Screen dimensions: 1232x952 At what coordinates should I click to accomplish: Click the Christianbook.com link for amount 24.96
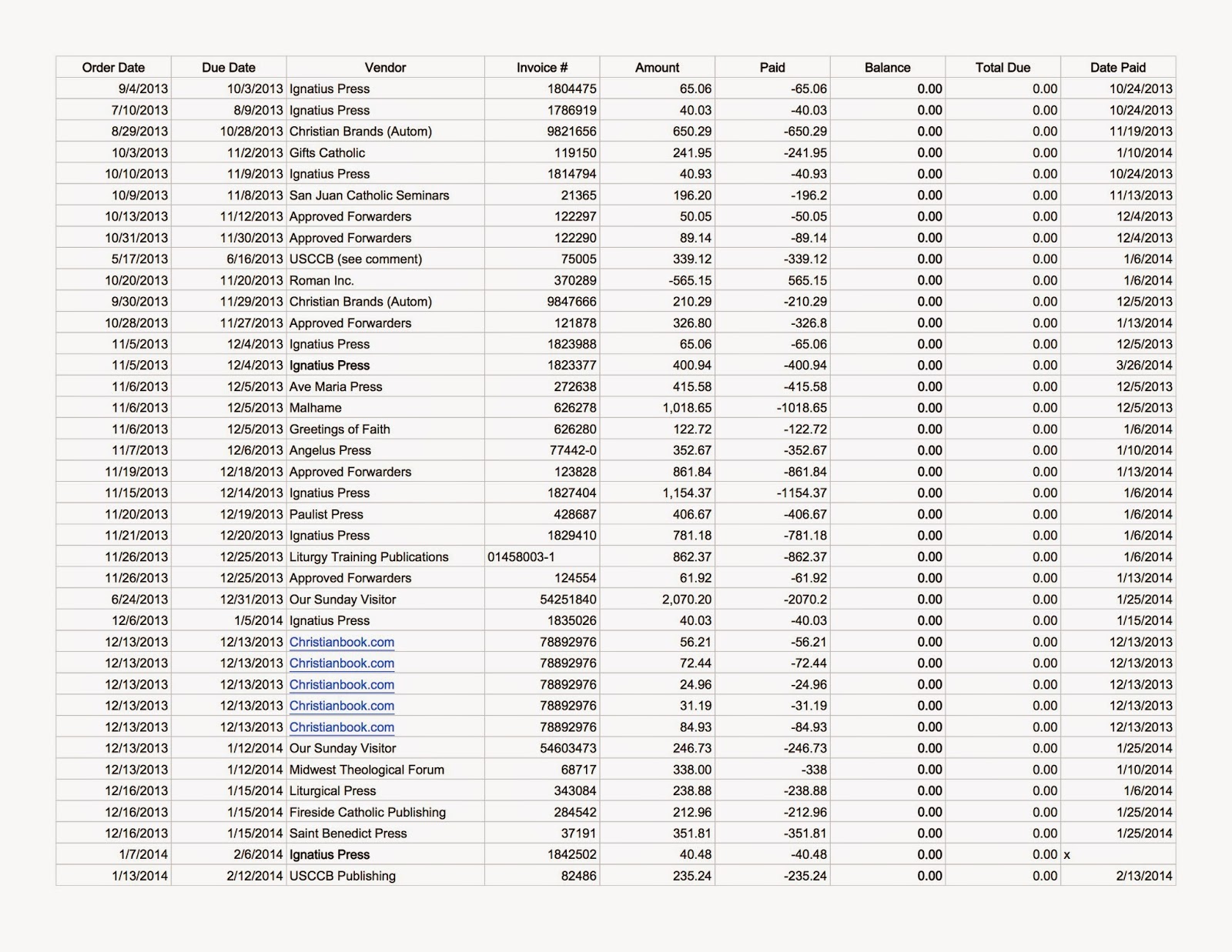click(x=342, y=685)
